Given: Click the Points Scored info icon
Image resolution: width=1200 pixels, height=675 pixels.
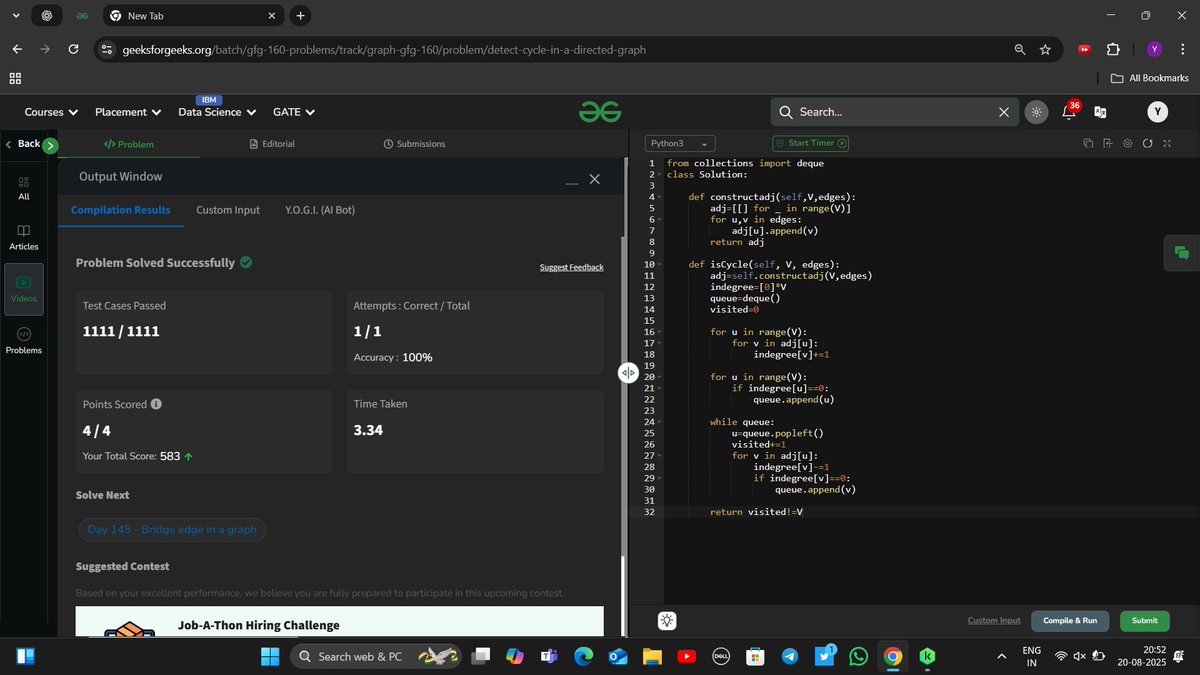Looking at the screenshot, I should [156, 405].
